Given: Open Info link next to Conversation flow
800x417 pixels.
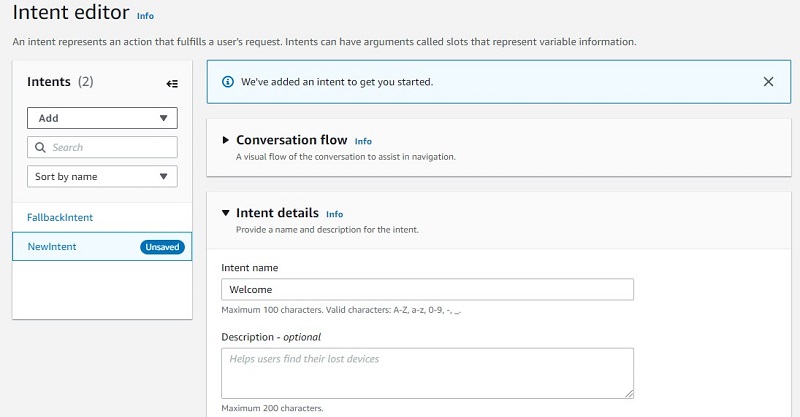Looking at the screenshot, I should coord(363,141).
